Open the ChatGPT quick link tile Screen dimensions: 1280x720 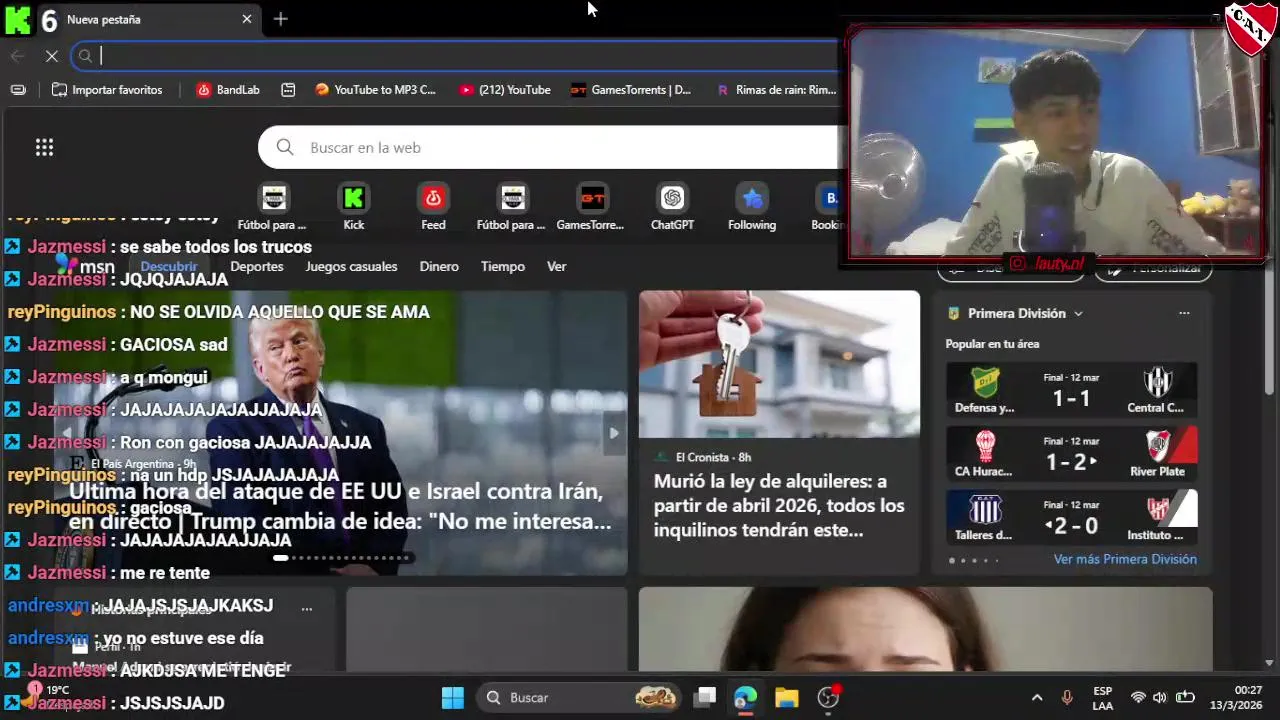[672, 207]
